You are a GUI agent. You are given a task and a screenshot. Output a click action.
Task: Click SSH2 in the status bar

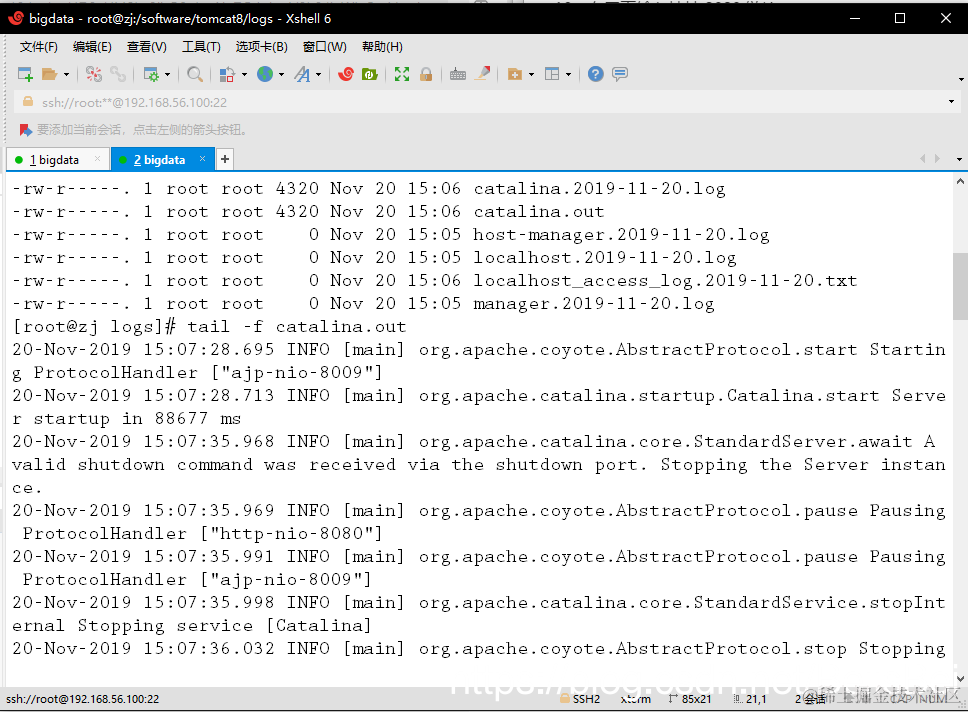pyautogui.click(x=586, y=699)
